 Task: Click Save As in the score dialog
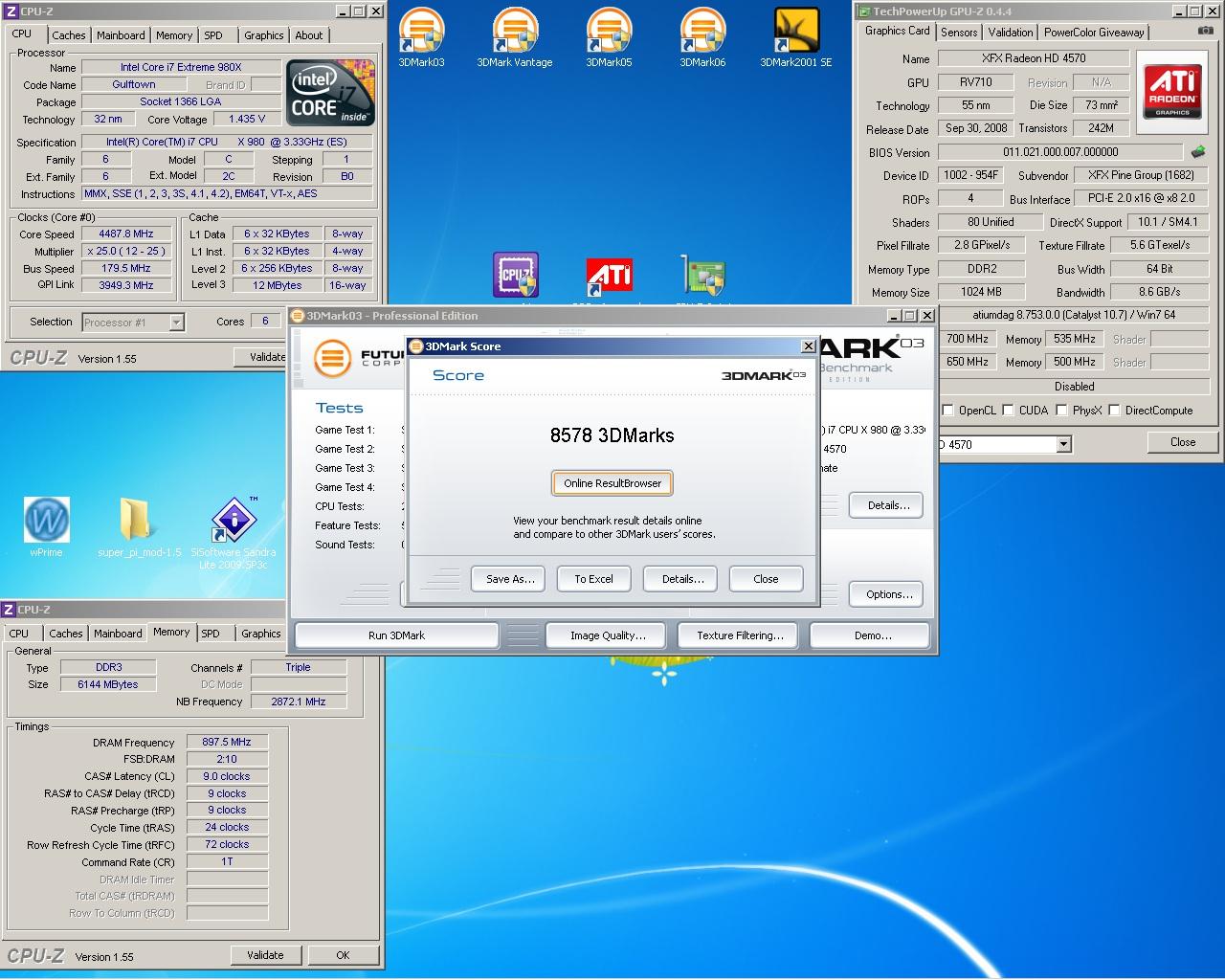(x=509, y=579)
